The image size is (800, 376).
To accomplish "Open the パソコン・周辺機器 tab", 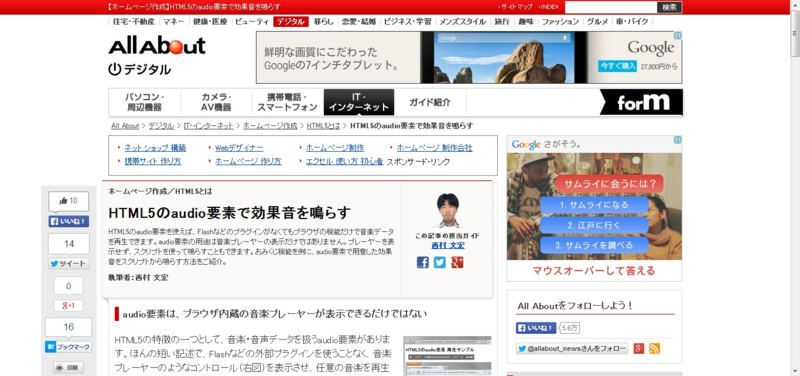I will pos(144,103).
